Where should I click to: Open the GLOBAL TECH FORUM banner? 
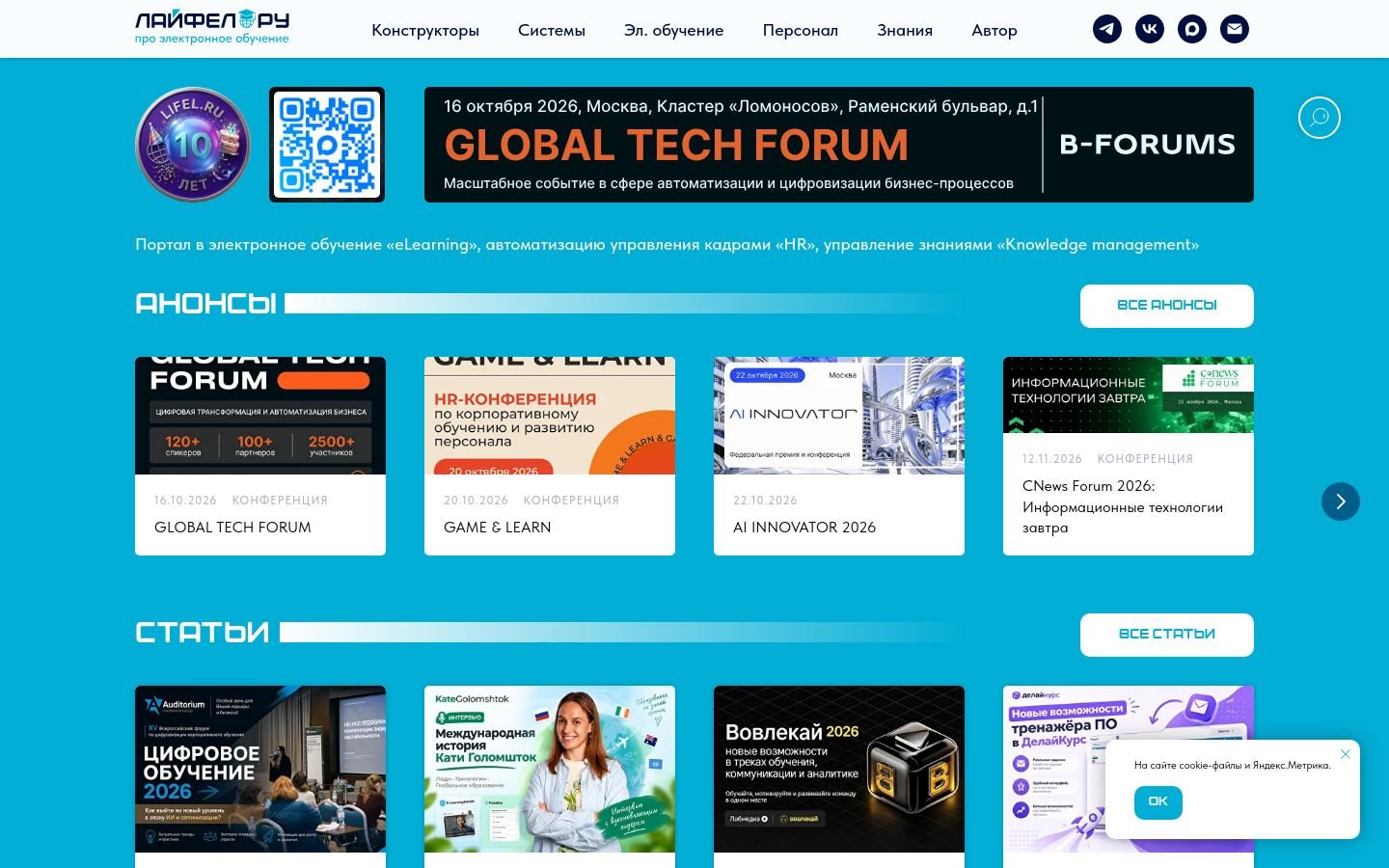[x=839, y=145]
